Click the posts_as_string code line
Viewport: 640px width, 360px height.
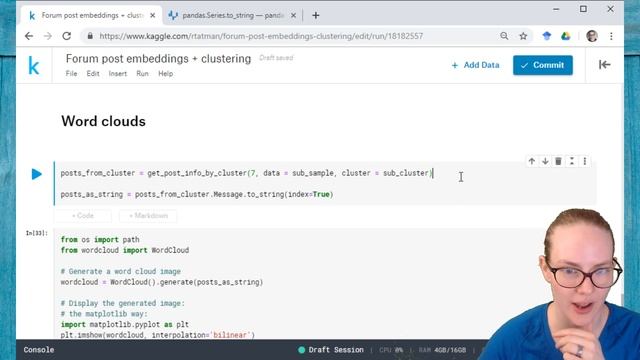[x=197, y=194]
